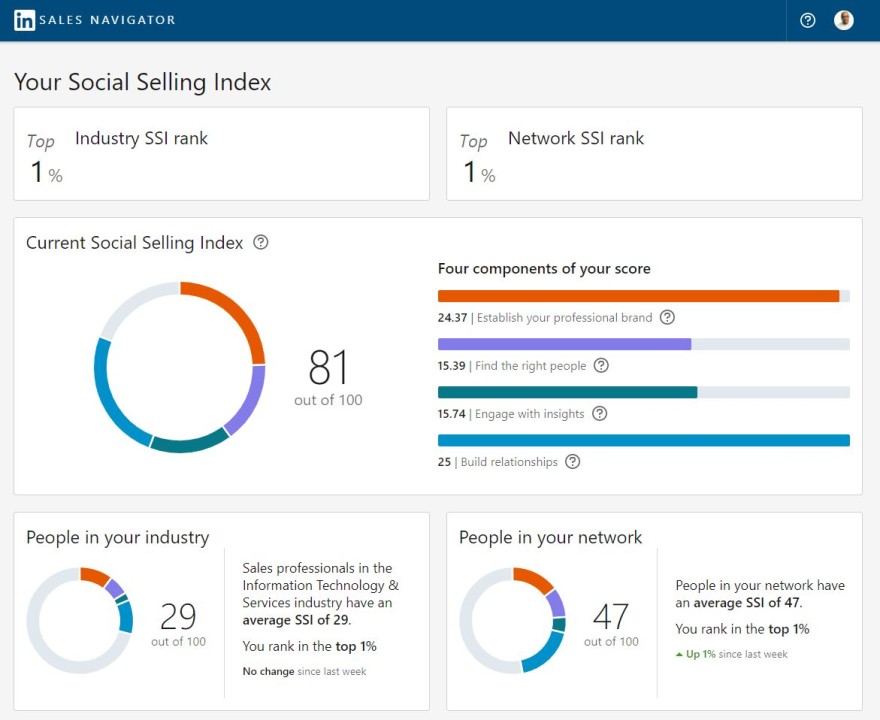Viewport: 880px width, 720px height.
Task: Click the Network SSI rank card
Action: pyautogui.click(x=654, y=154)
